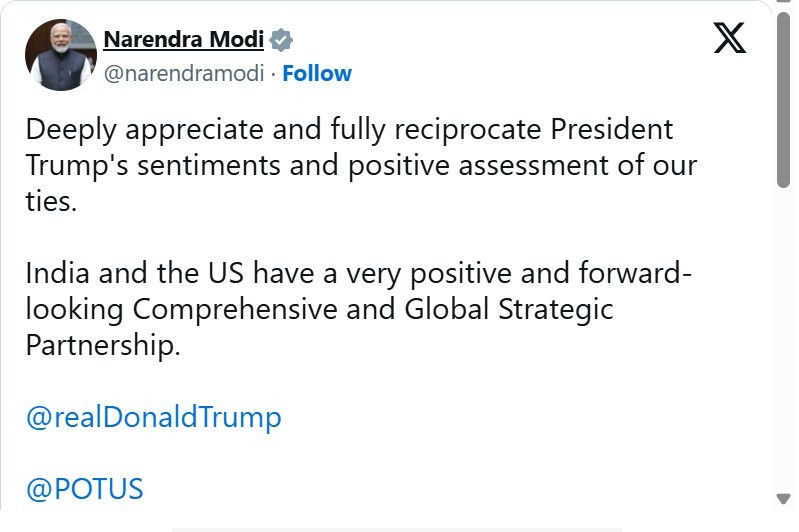The height and width of the screenshot is (532, 799).
Task: Click 'Comprehensive and Global Strategic' text line
Action: (x=319, y=308)
